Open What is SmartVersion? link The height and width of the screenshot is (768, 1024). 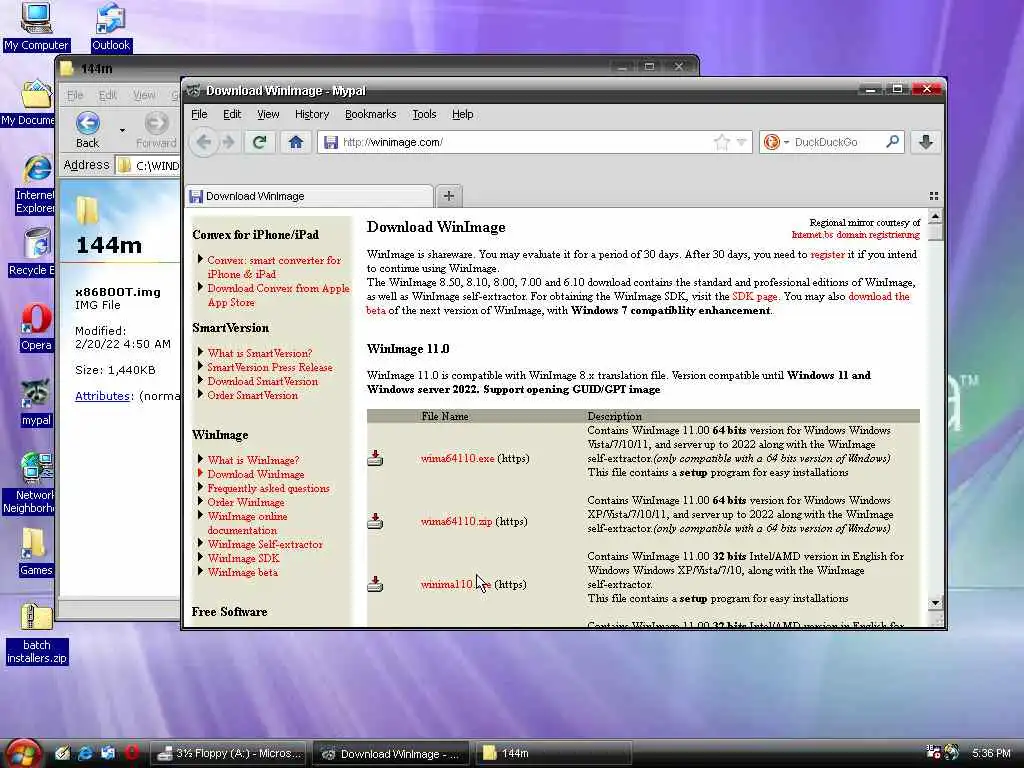pyautogui.click(x=259, y=353)
